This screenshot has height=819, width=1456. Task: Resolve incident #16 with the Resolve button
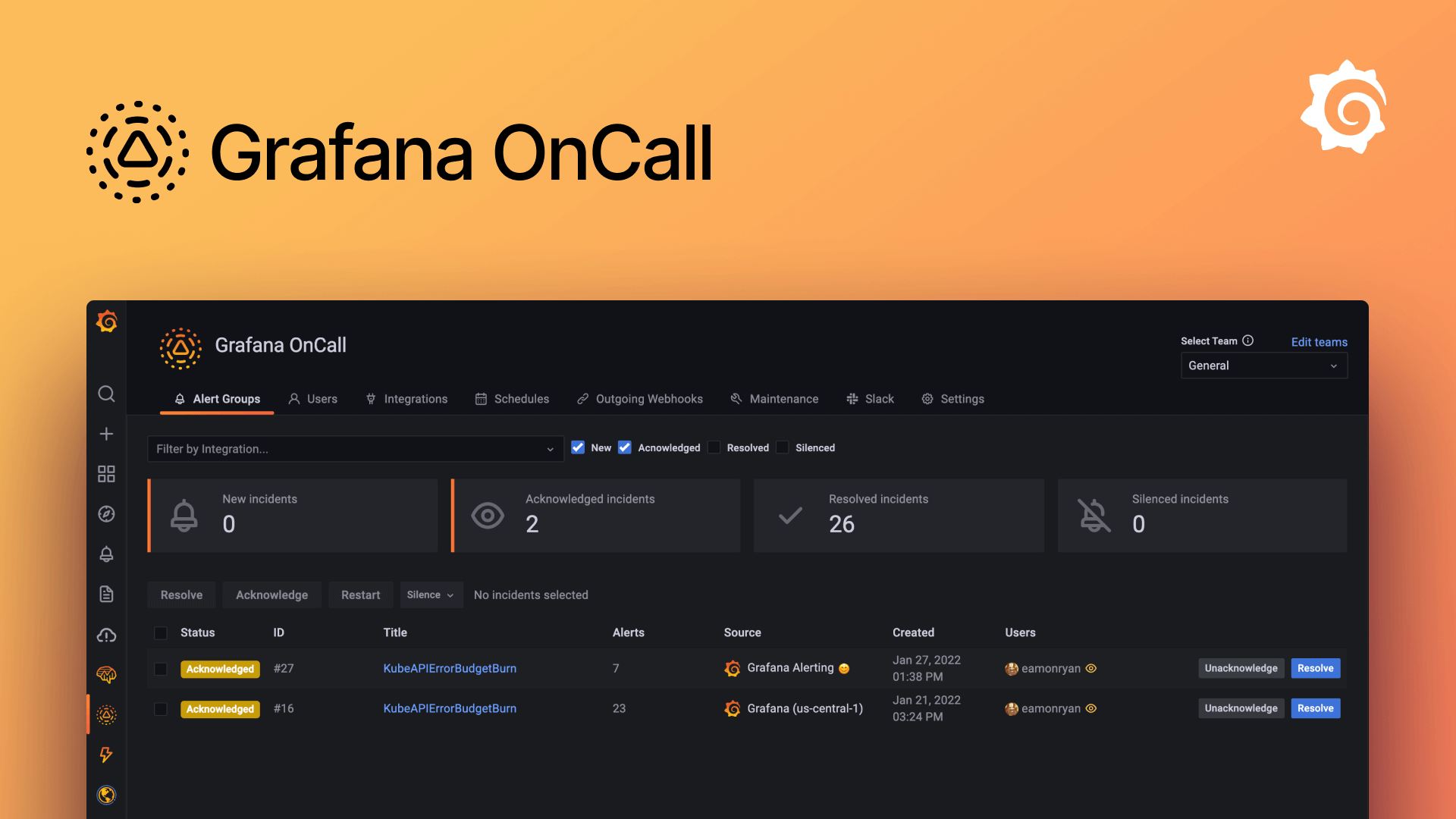pyautogui.click(x=1315, y=708)
